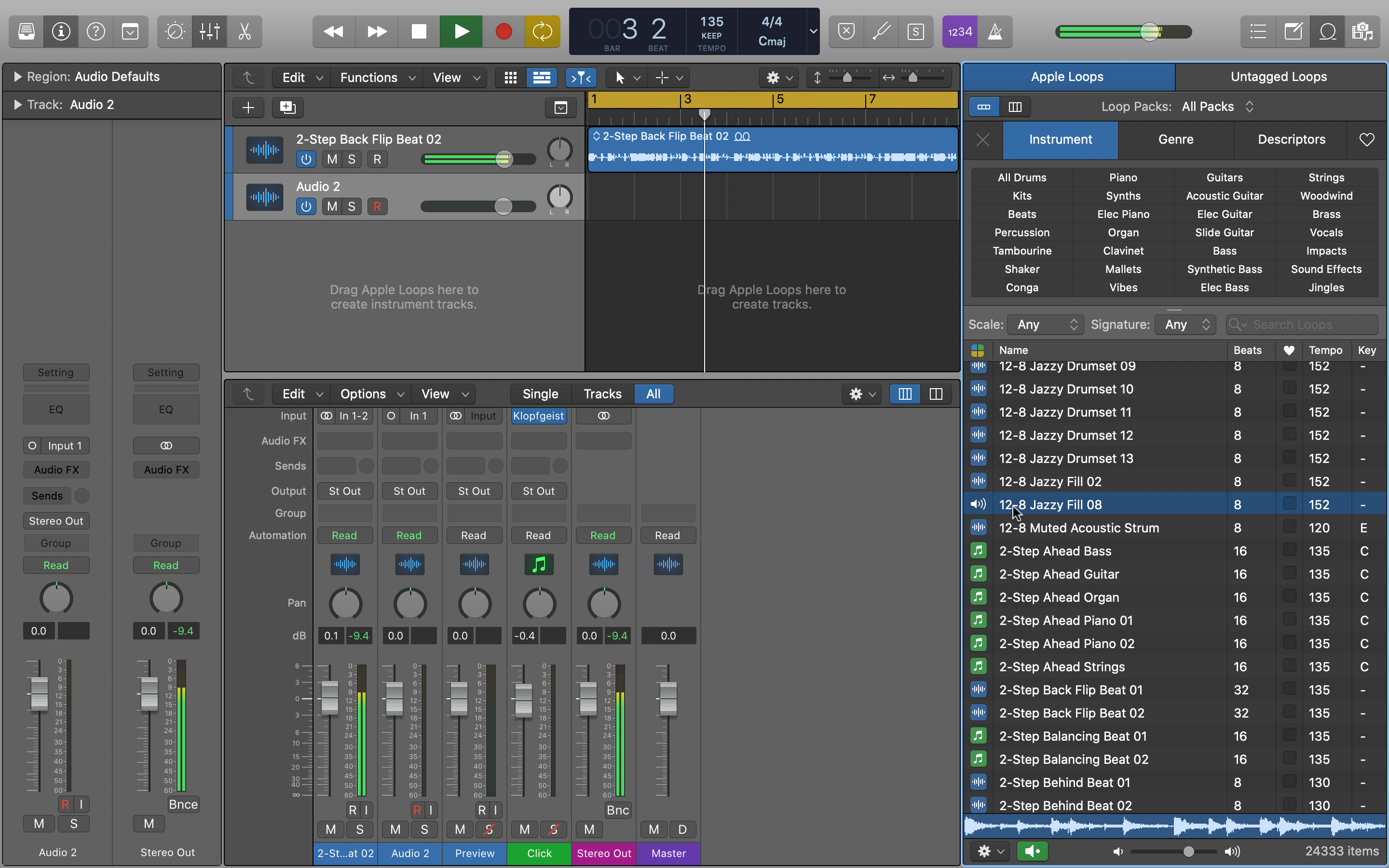Toggle record enable on Audio 2 track
The height and width of the screenshot is (868, 1389).
377,207
